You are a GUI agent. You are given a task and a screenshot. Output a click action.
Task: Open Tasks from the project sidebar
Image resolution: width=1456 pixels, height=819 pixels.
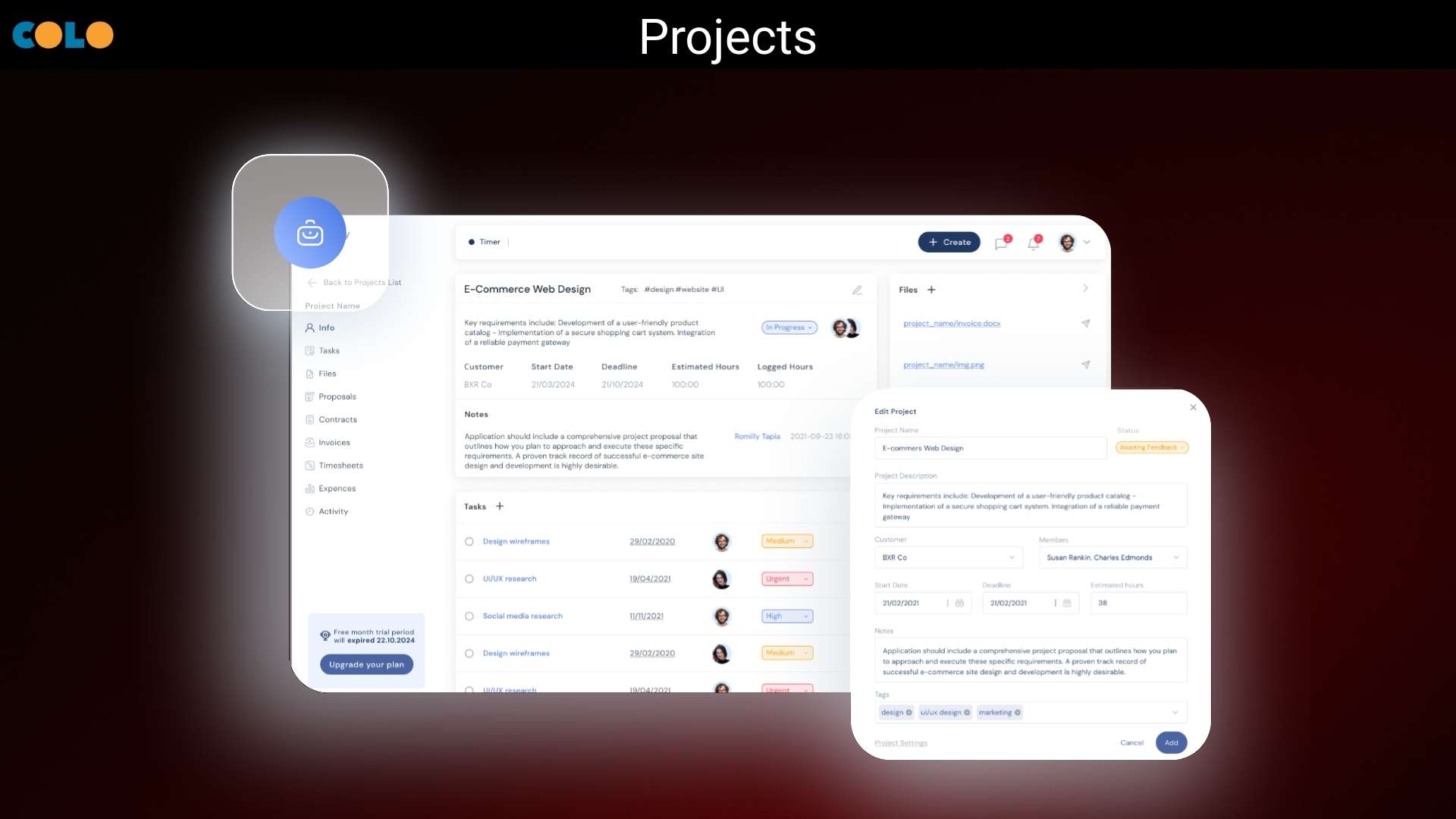328,350
